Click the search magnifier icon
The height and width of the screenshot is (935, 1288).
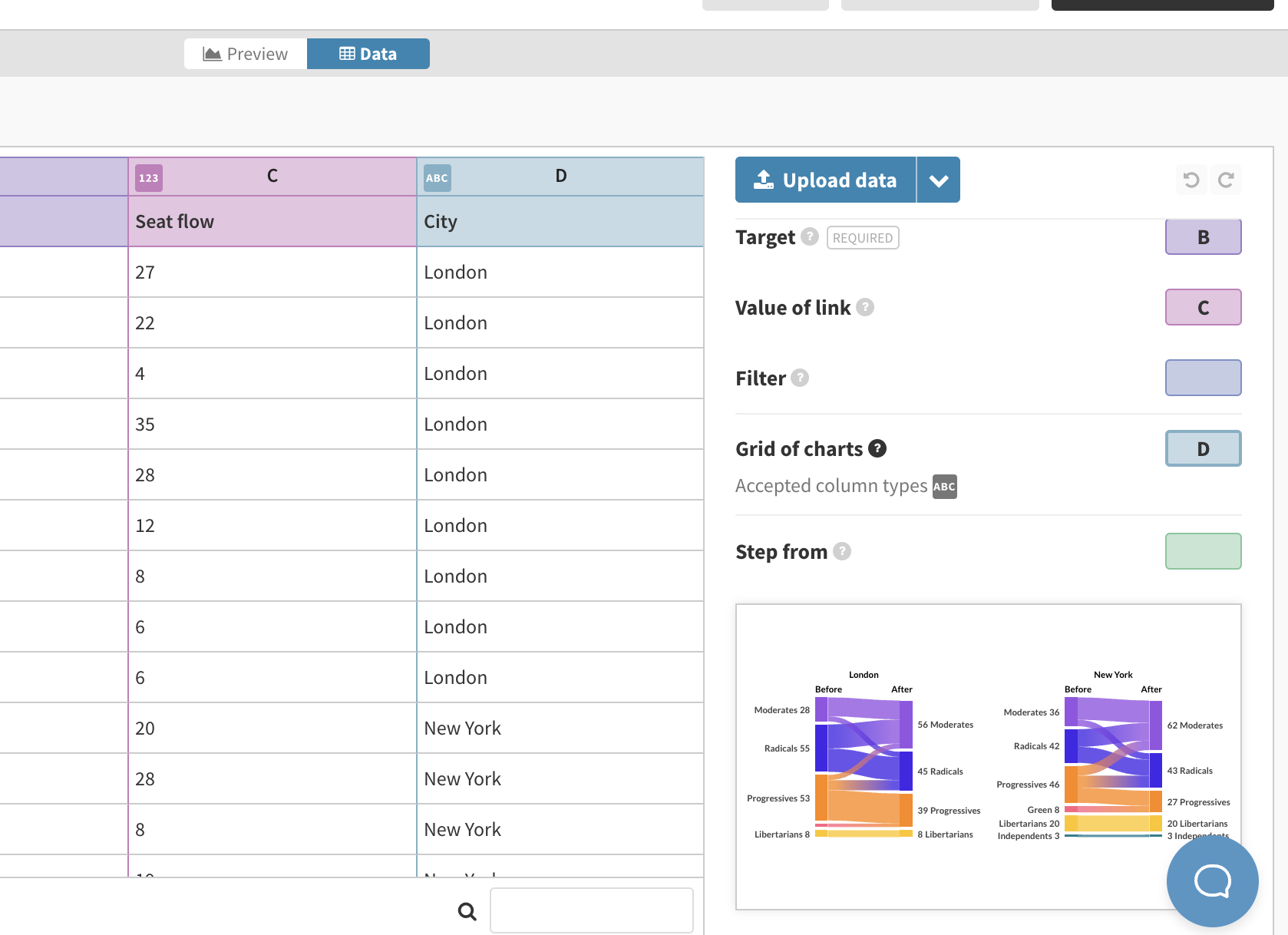[467, 910]
